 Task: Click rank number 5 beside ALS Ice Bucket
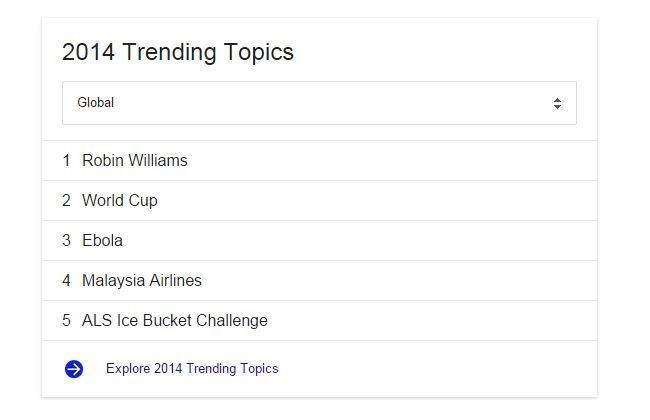66,320
